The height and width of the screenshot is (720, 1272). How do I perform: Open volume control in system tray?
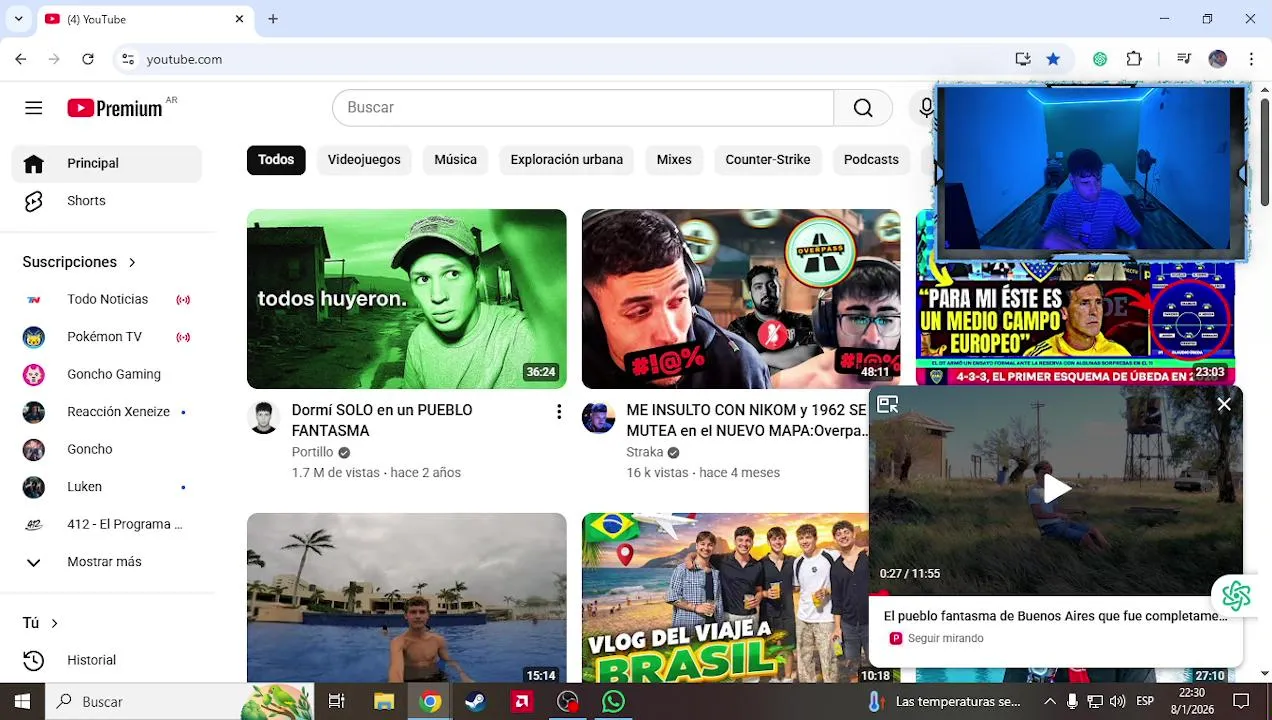pos(1117,702)
